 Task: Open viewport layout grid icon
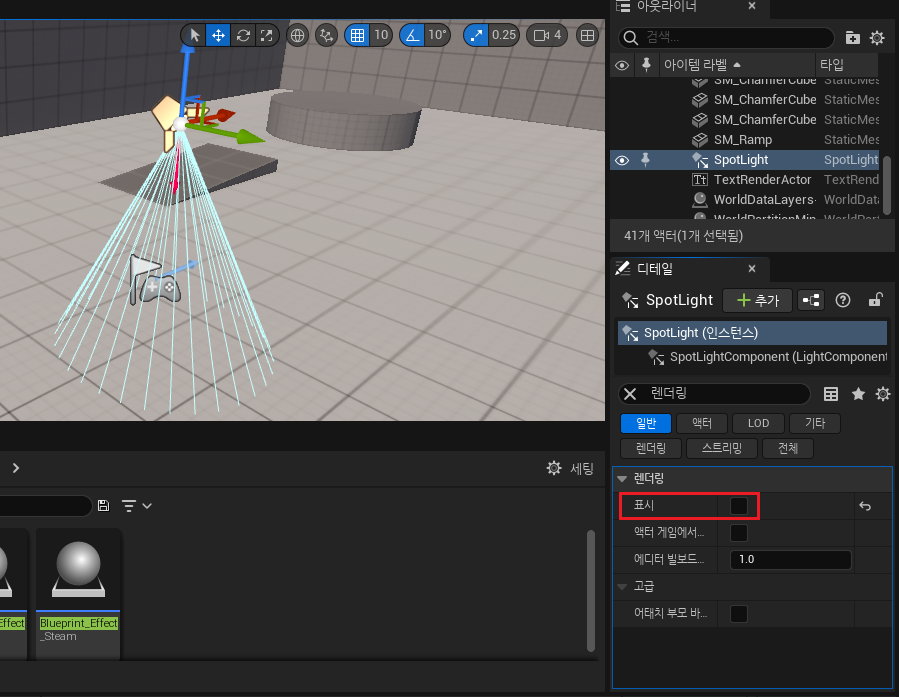pyautogui.click(x=587, y=36)
